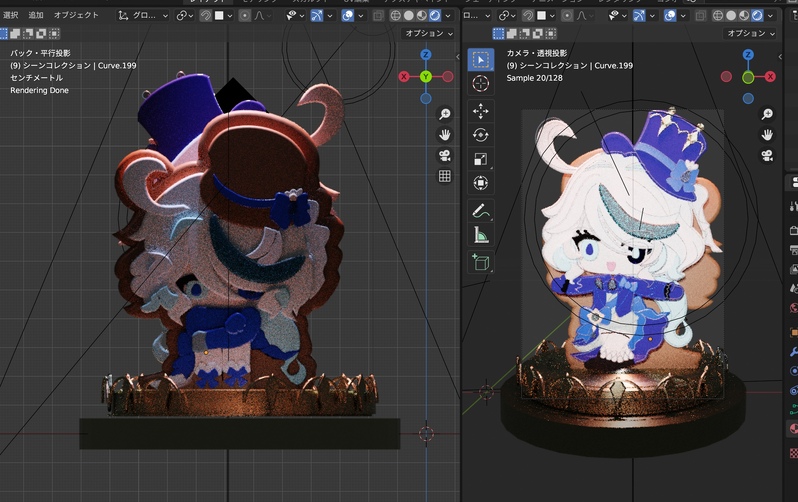Open the World properties tab
This screenshot has height=502, width=798.
[794, 308]
